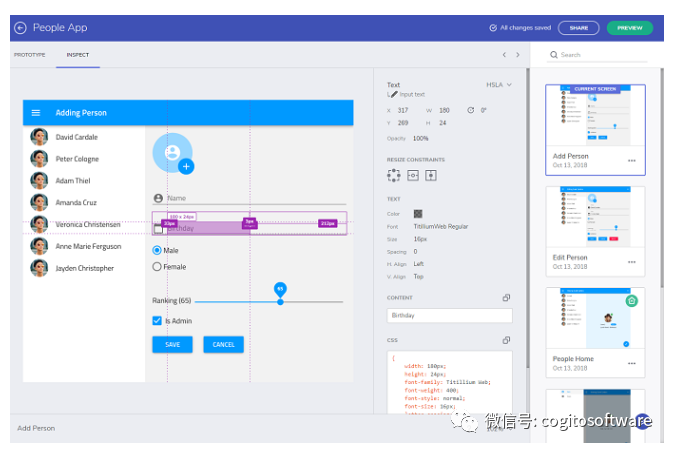This screenshot has height=452, width=674.
Task: Click the Ranking slider handle
Action: 280,302
